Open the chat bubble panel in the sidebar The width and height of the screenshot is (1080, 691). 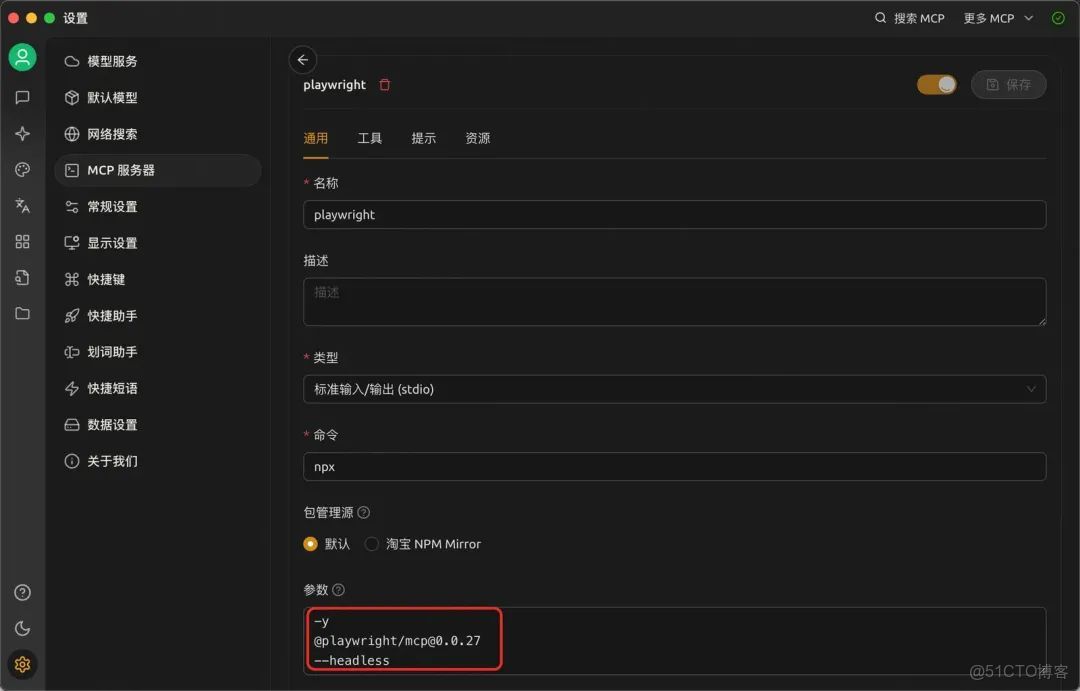[x=22, y=97]
